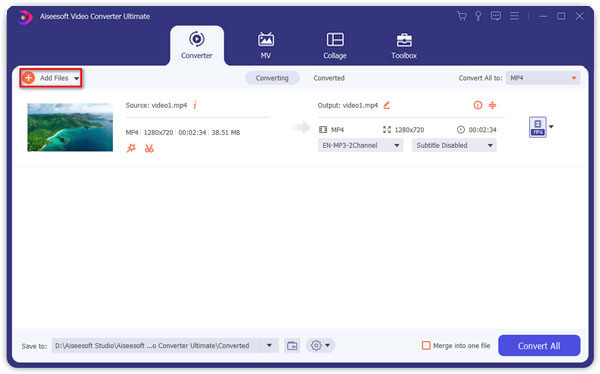Enable Merge into one file checkbox
This screenshot has height=374, width=600.
[x=426, y=345]
